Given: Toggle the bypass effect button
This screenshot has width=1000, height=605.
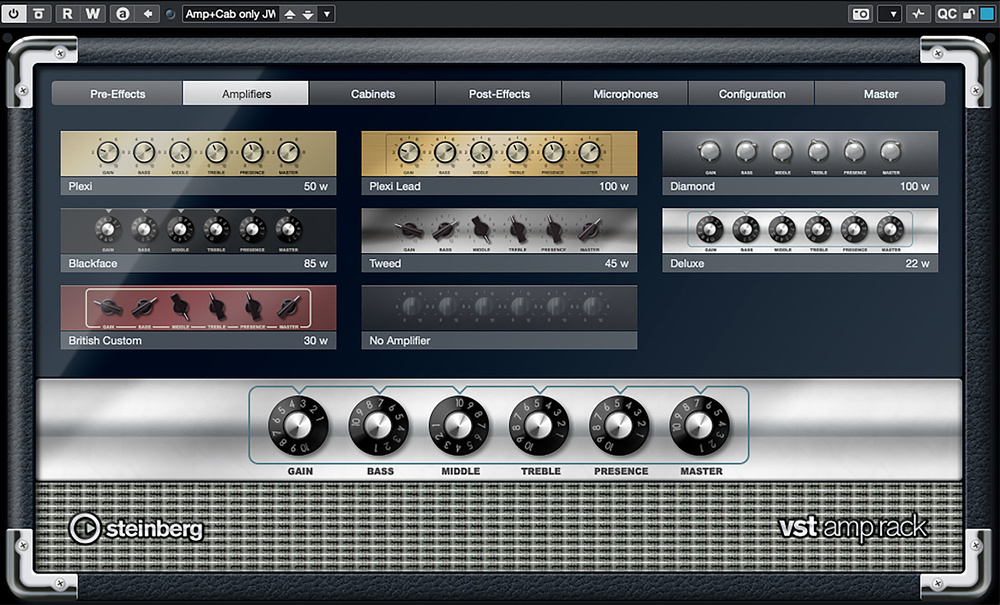Looking at the screenshot, I should [x=38, y=14].
